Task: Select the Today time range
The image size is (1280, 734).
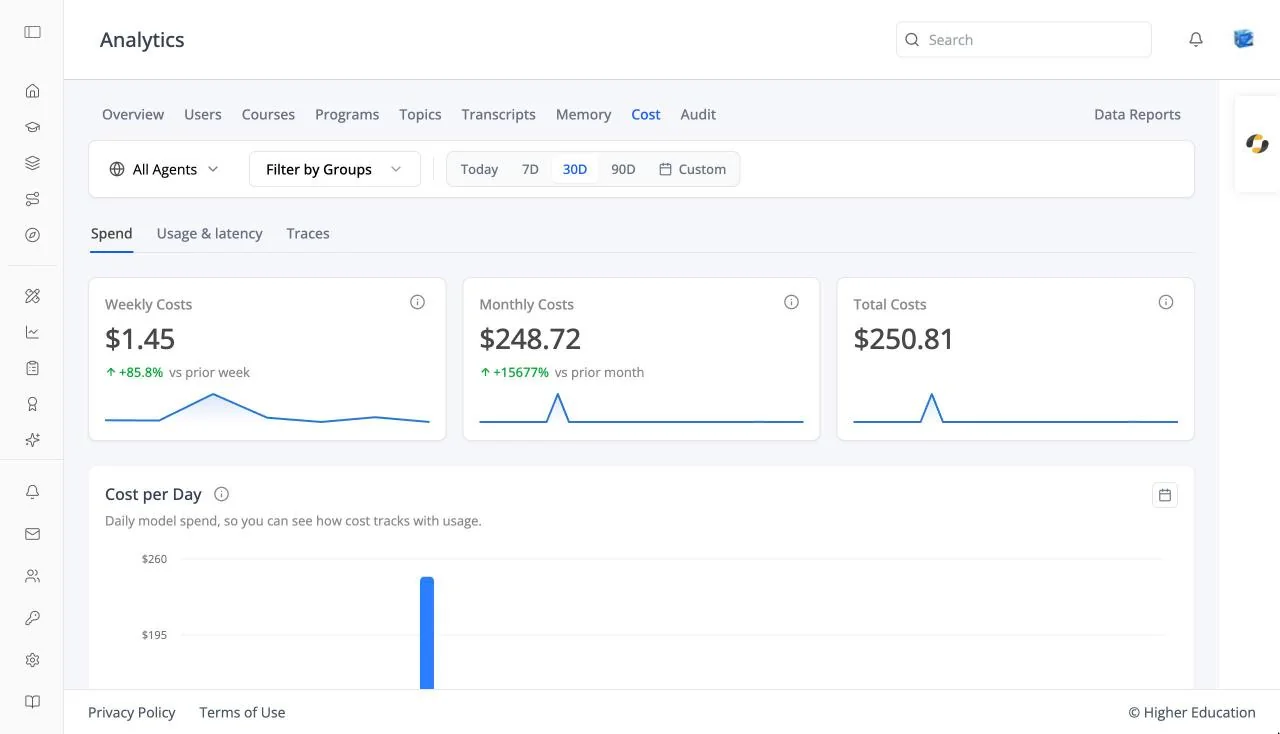Action: click(x=479, y=169)
